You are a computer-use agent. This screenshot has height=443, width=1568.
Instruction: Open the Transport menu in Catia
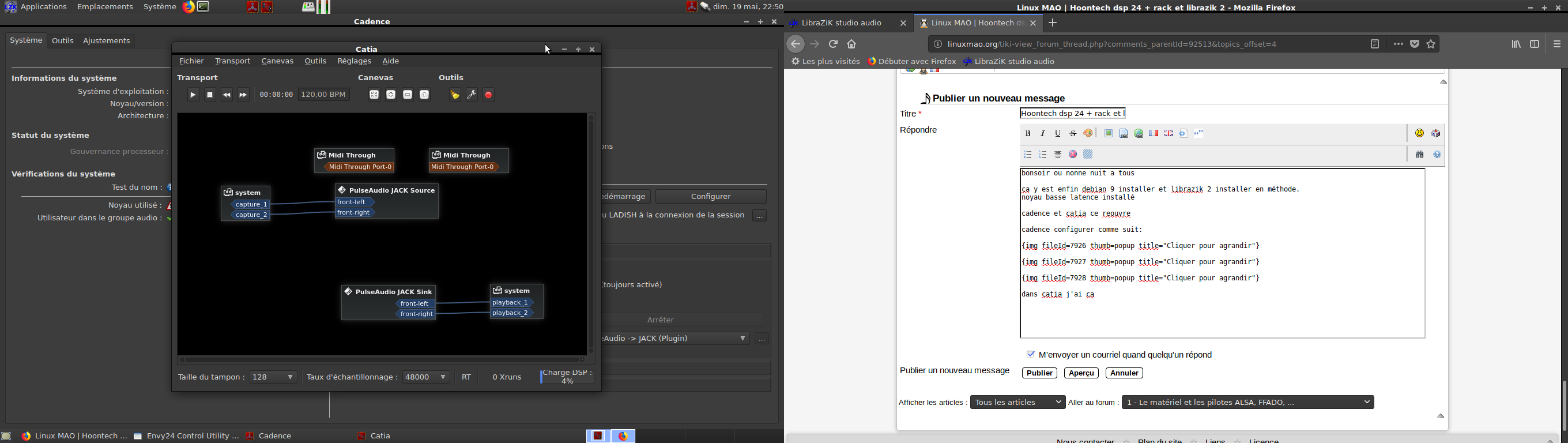(232, 61)
